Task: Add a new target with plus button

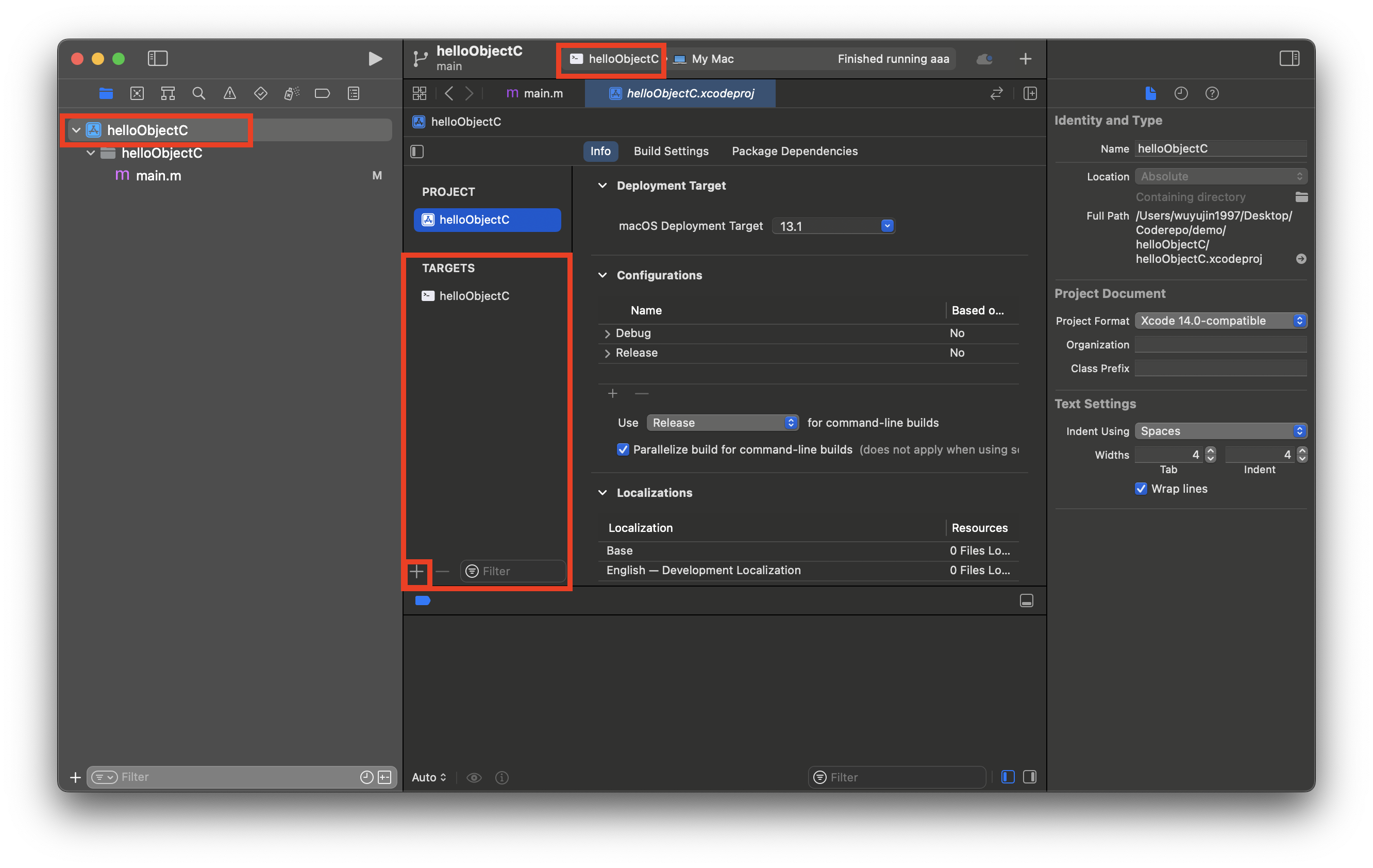Action: tap(417, 572)
